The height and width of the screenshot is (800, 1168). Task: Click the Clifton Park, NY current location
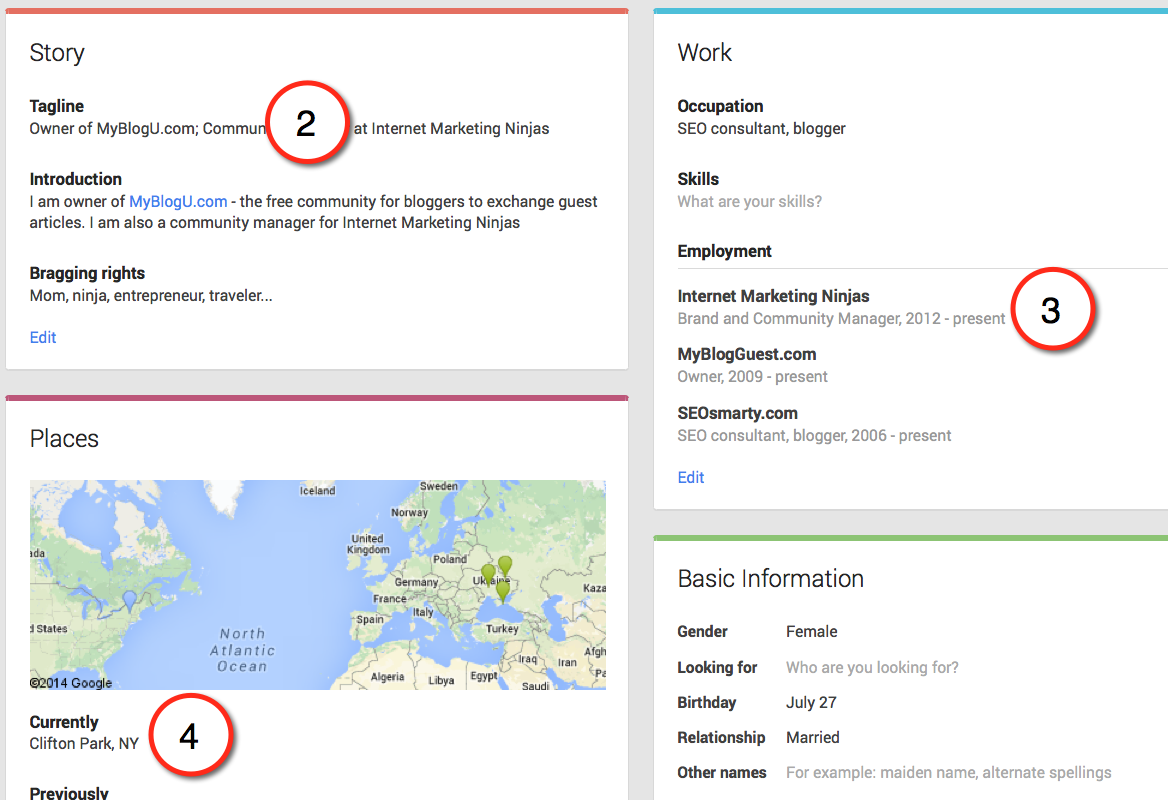pos(84,743)
